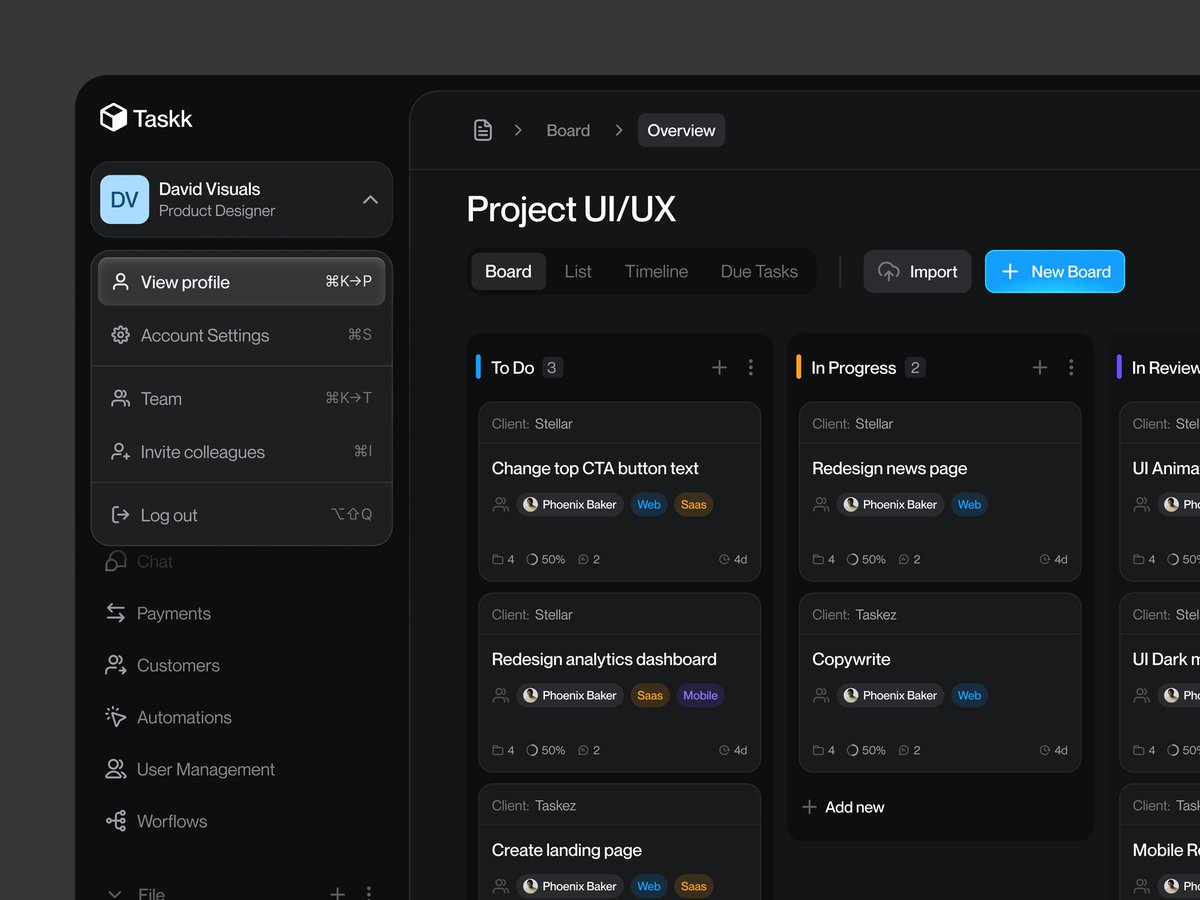Click the blue To Do color marker
The image size is (1200, 900).
pyautogui.click(x=479, y=367)
